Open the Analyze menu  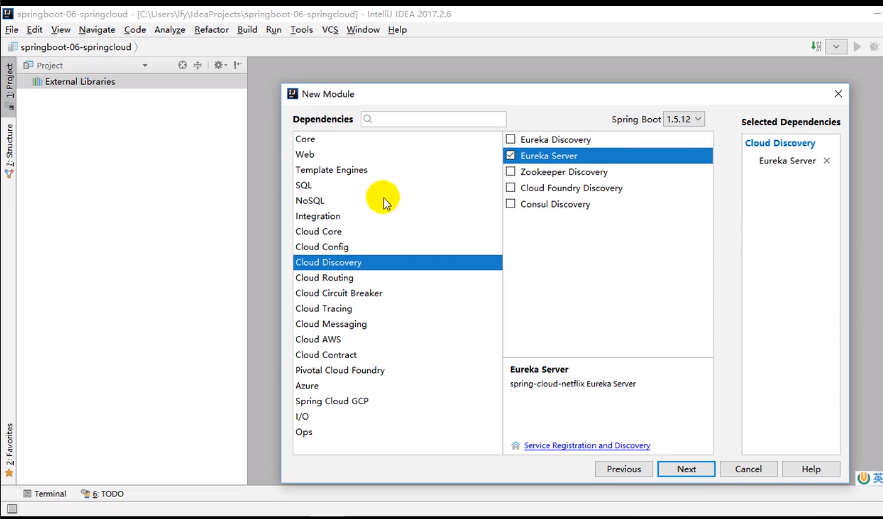click(x=170, y=30)
